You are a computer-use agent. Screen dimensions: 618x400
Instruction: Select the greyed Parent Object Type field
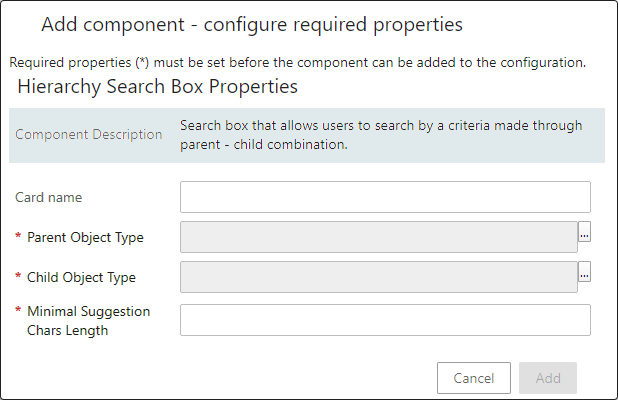(379, 237)
